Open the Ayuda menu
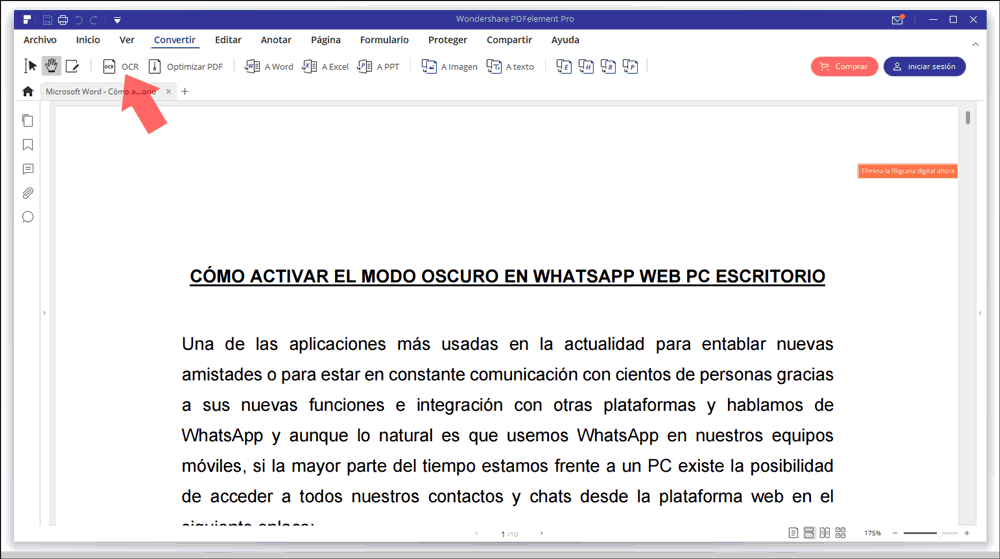Screen dimensions: 1000x559 pyautogui.click(x=565, y=40)
